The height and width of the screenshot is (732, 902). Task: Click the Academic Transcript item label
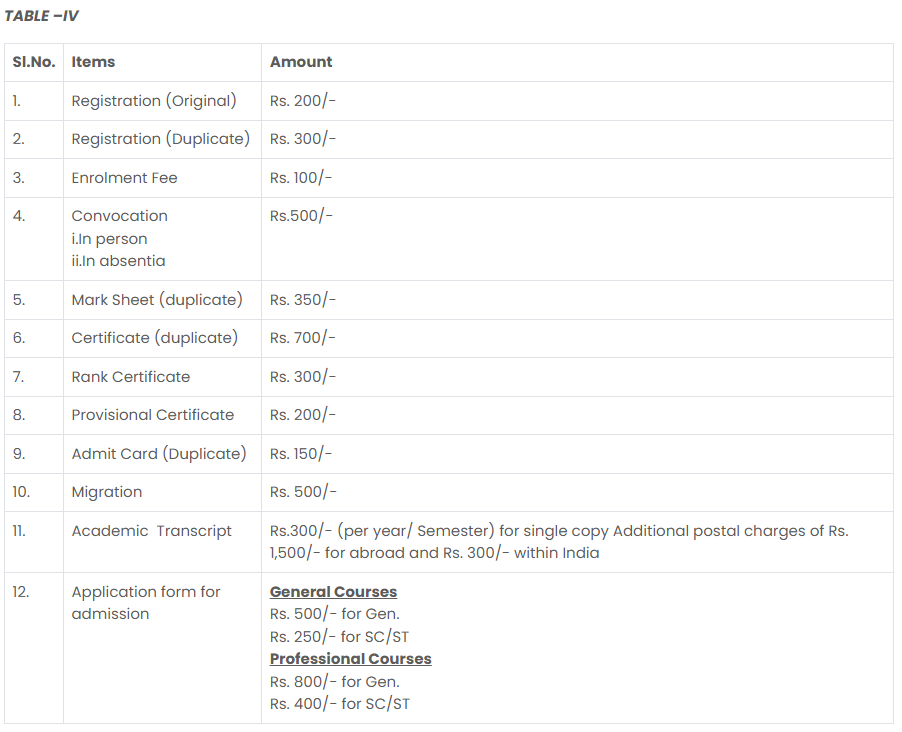coord(151,531)
